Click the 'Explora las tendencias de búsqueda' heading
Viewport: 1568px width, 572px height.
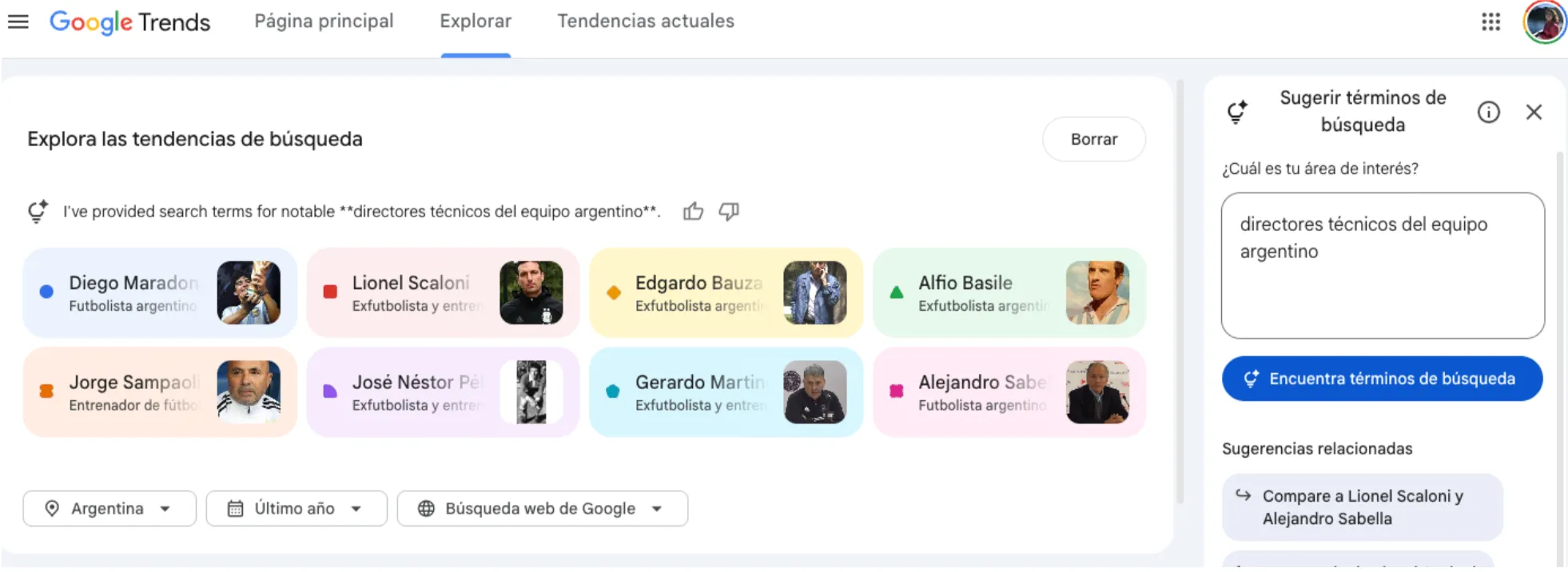195,139
